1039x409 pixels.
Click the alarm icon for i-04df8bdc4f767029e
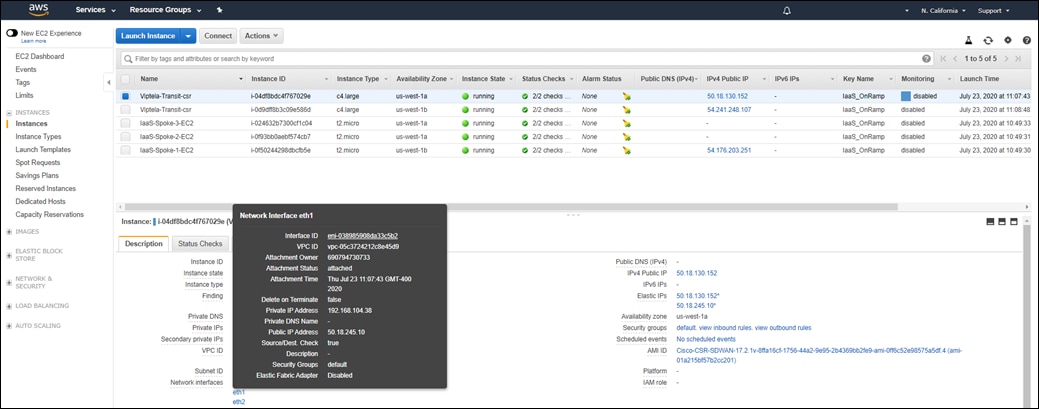[626, 97]
